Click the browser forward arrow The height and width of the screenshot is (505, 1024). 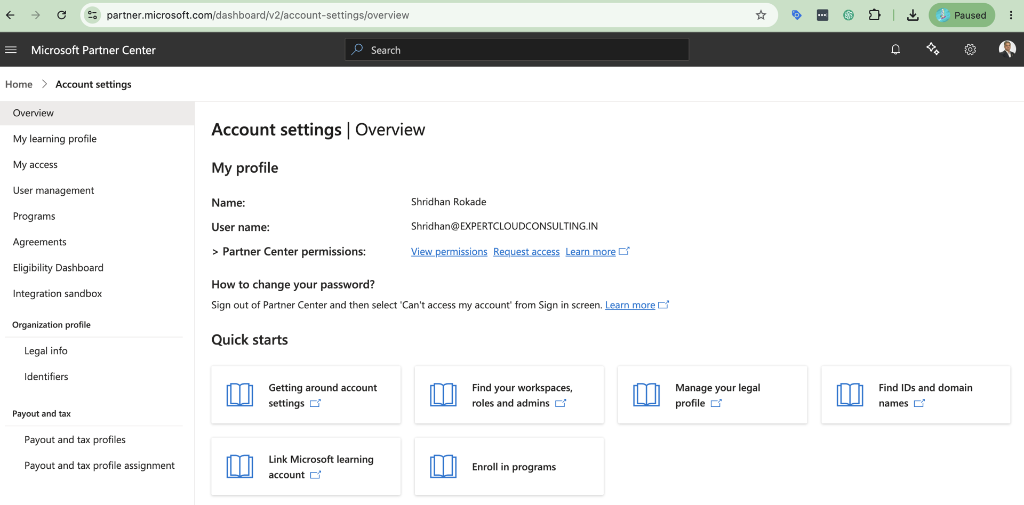tap(35, 15)
